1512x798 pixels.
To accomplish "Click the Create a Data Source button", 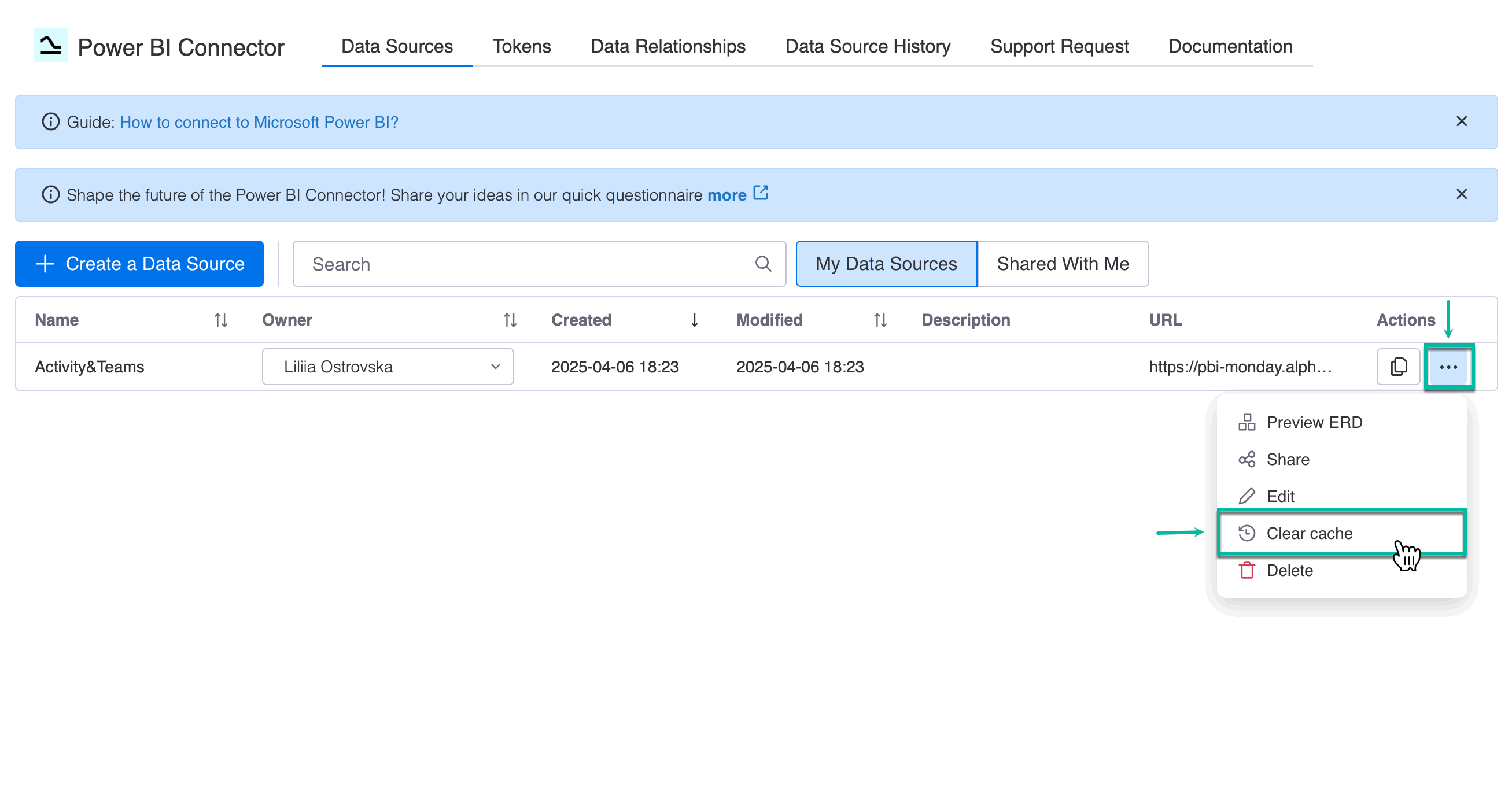I will (x=139, y=264).
